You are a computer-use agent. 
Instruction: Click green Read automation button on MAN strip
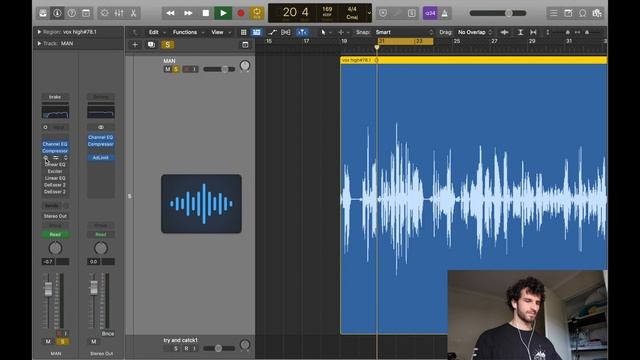(55, 235)
